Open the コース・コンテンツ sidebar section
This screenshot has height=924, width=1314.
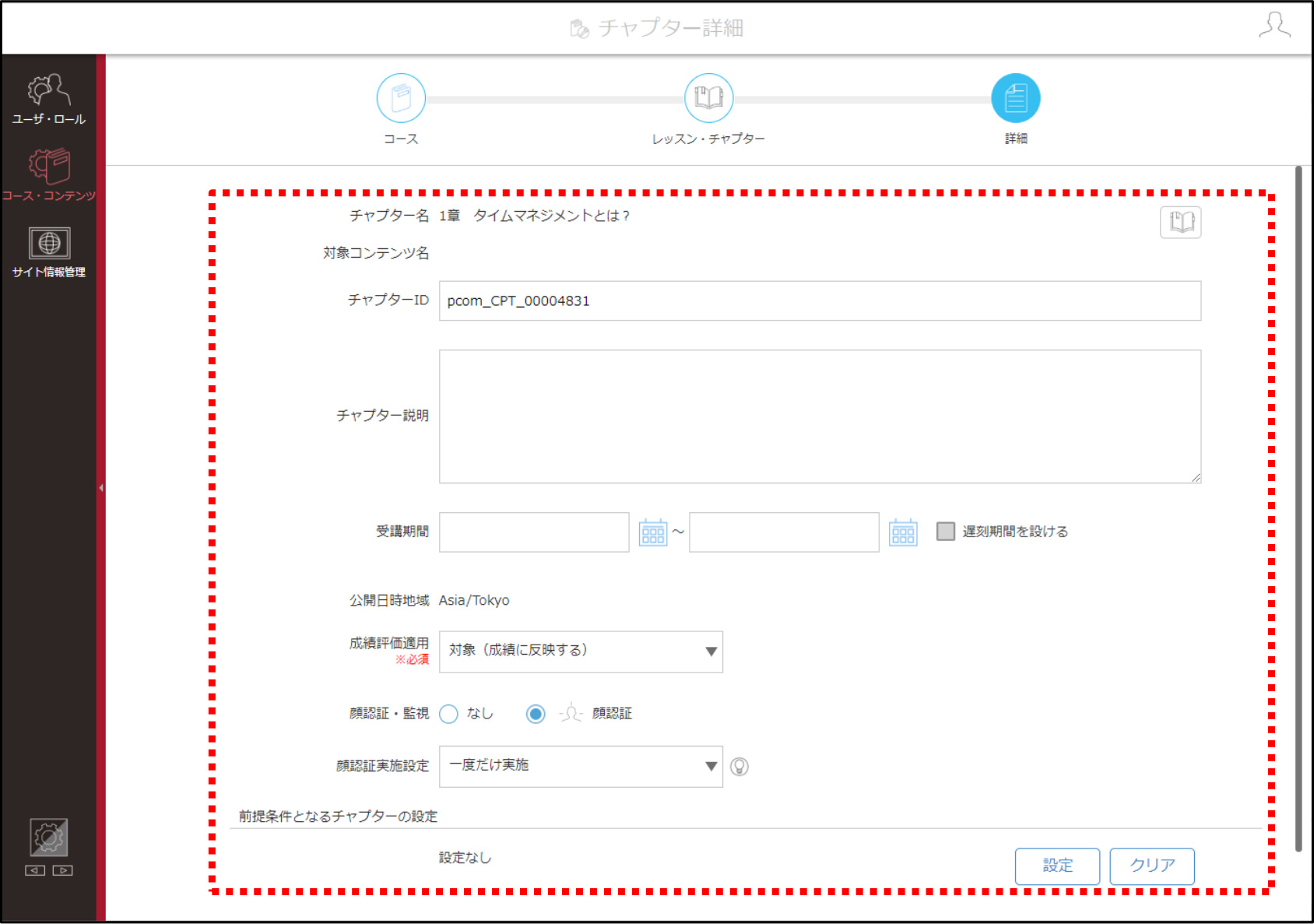[x=48, y=175]
